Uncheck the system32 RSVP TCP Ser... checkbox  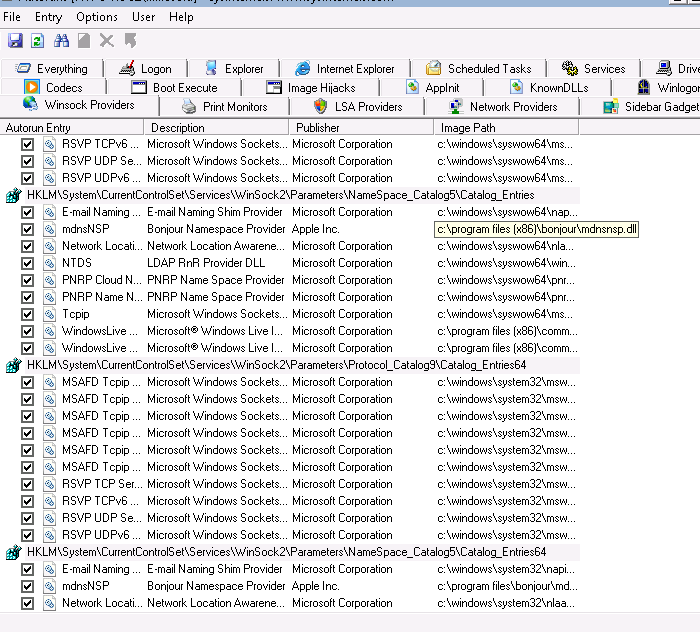tap(28, 484)
